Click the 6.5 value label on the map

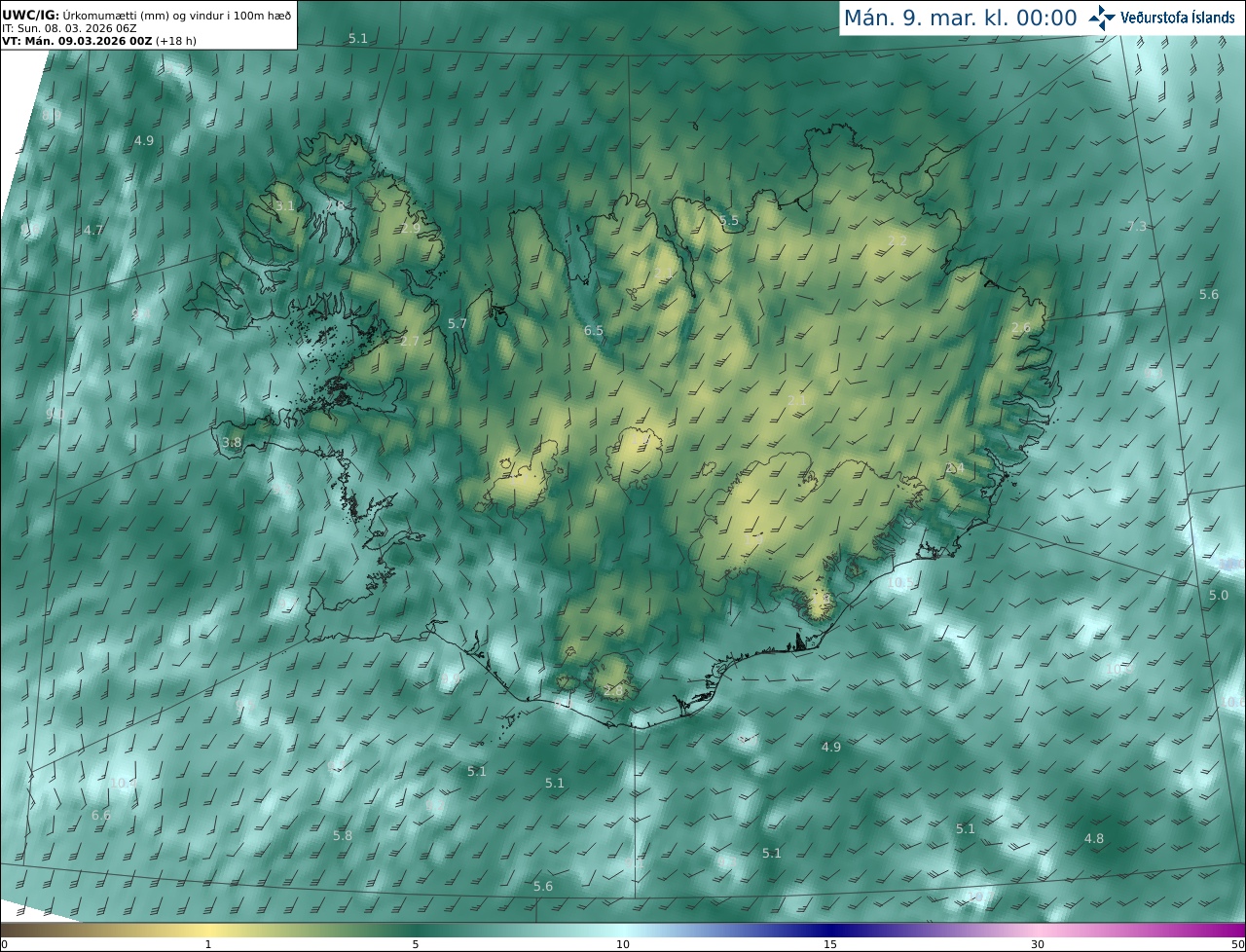(594, 331)
